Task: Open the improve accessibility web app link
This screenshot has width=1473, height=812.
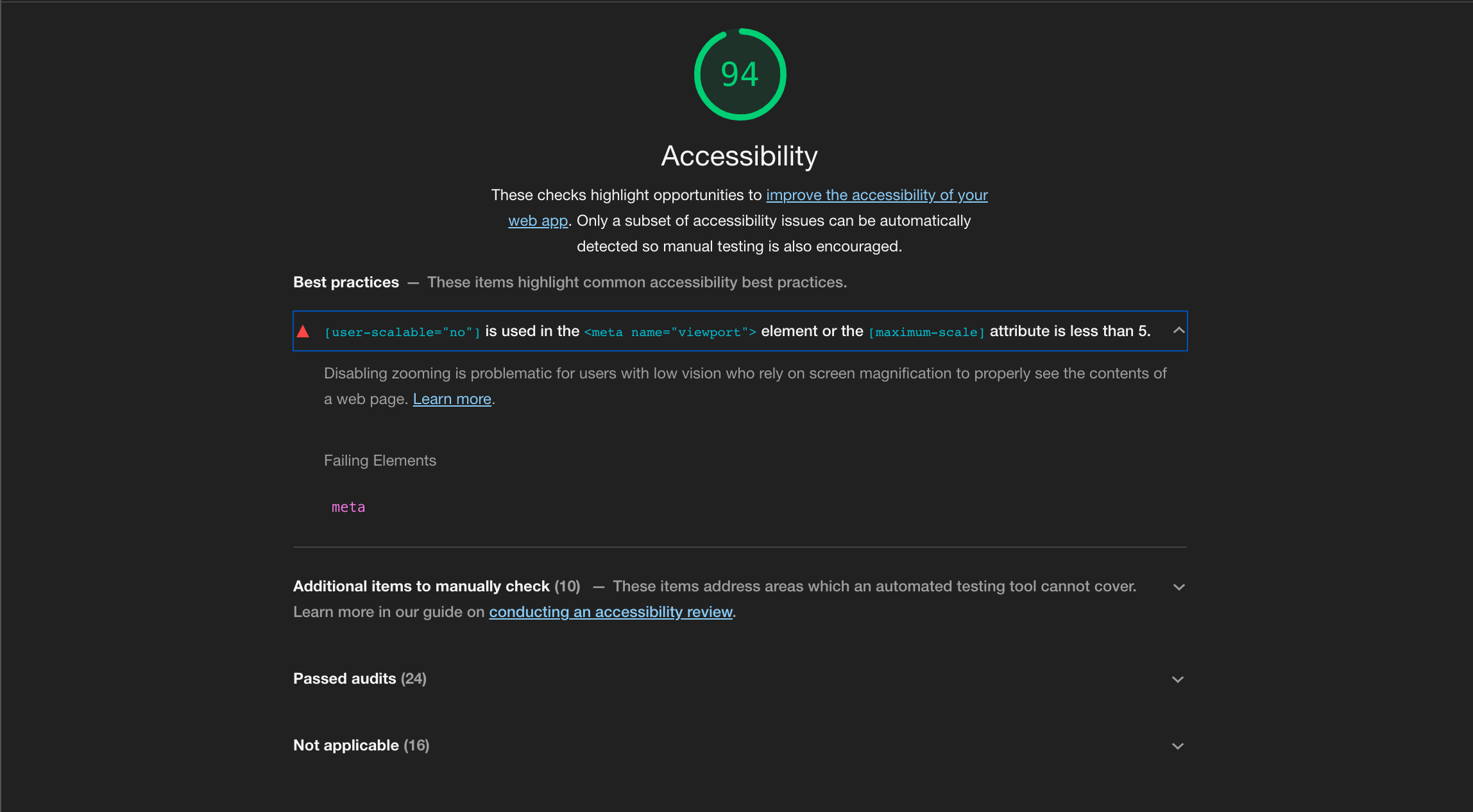Action: click(x=876, y=195)
